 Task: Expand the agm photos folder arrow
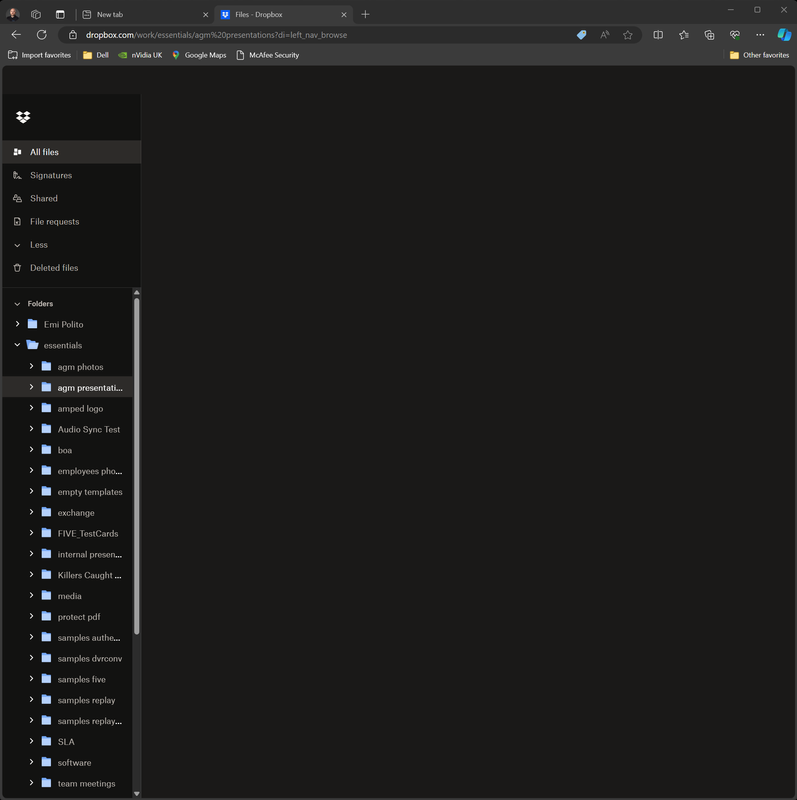pyautogui.click(x=31, y=366)
